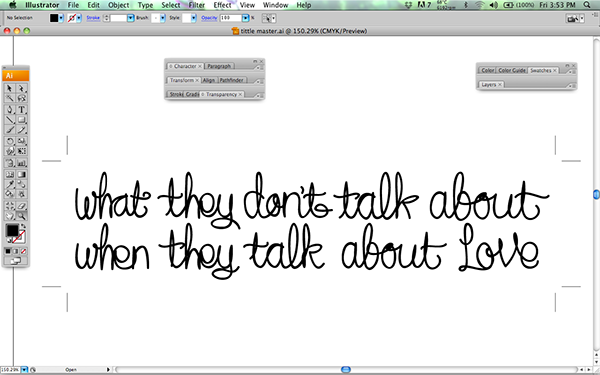Set toolbox paint mode to Gradient

(x=16, y=251)
